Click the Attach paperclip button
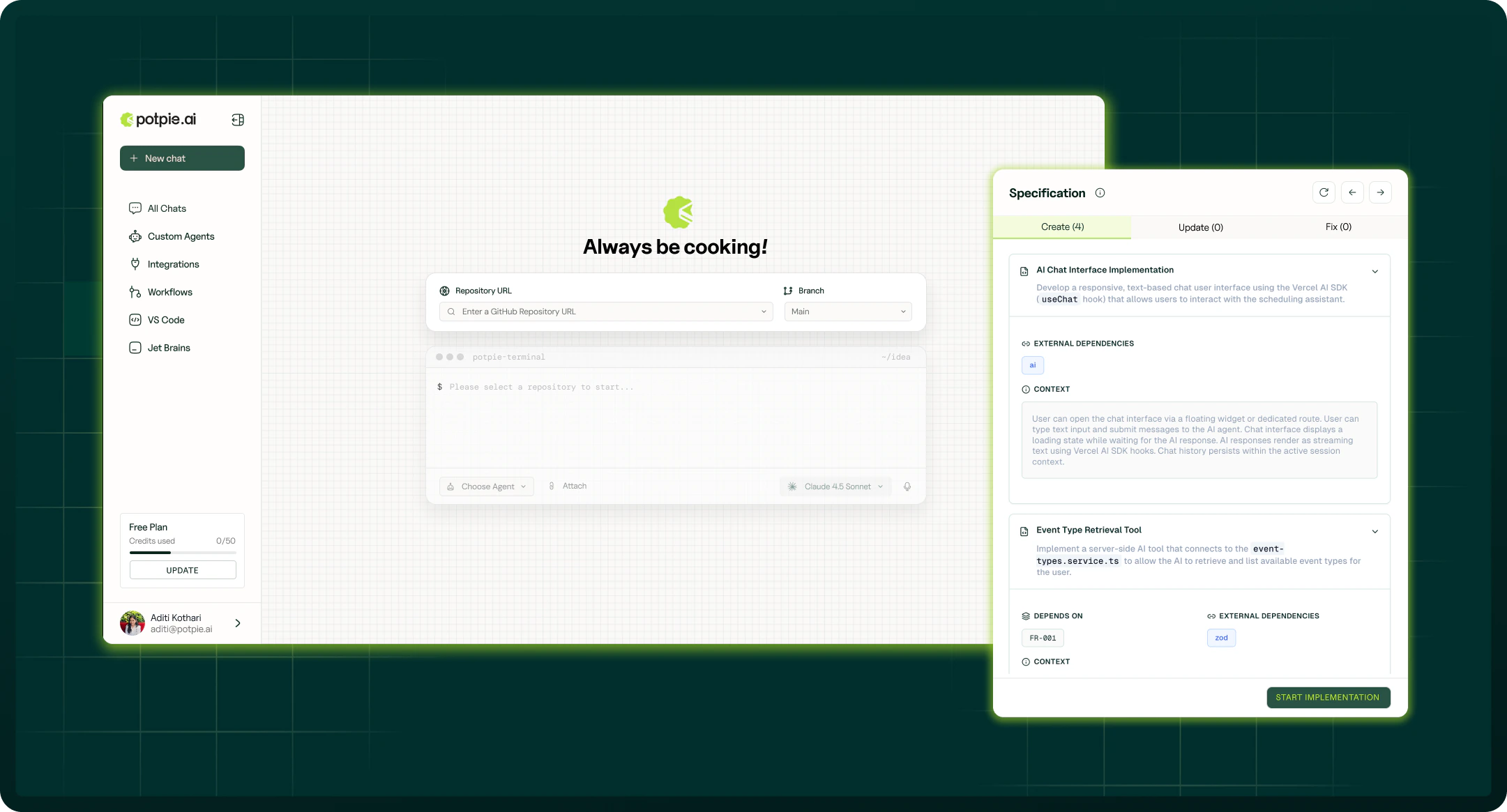Viewport: 1507px width, 812px height. (568, 486)
